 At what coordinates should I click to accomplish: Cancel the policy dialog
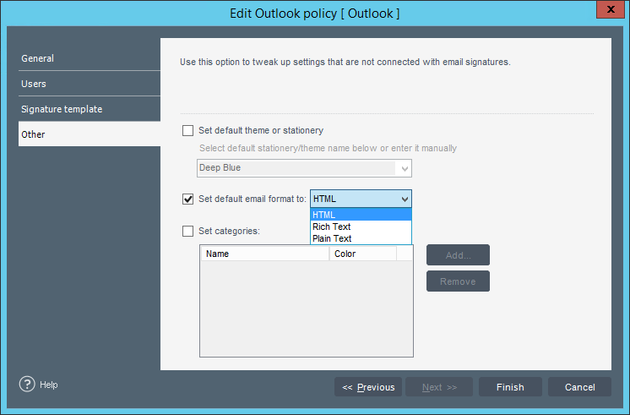tap(580, 387)
